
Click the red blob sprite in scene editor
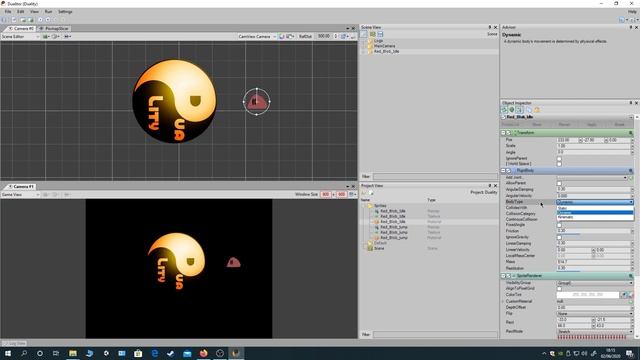coord(257,102)
